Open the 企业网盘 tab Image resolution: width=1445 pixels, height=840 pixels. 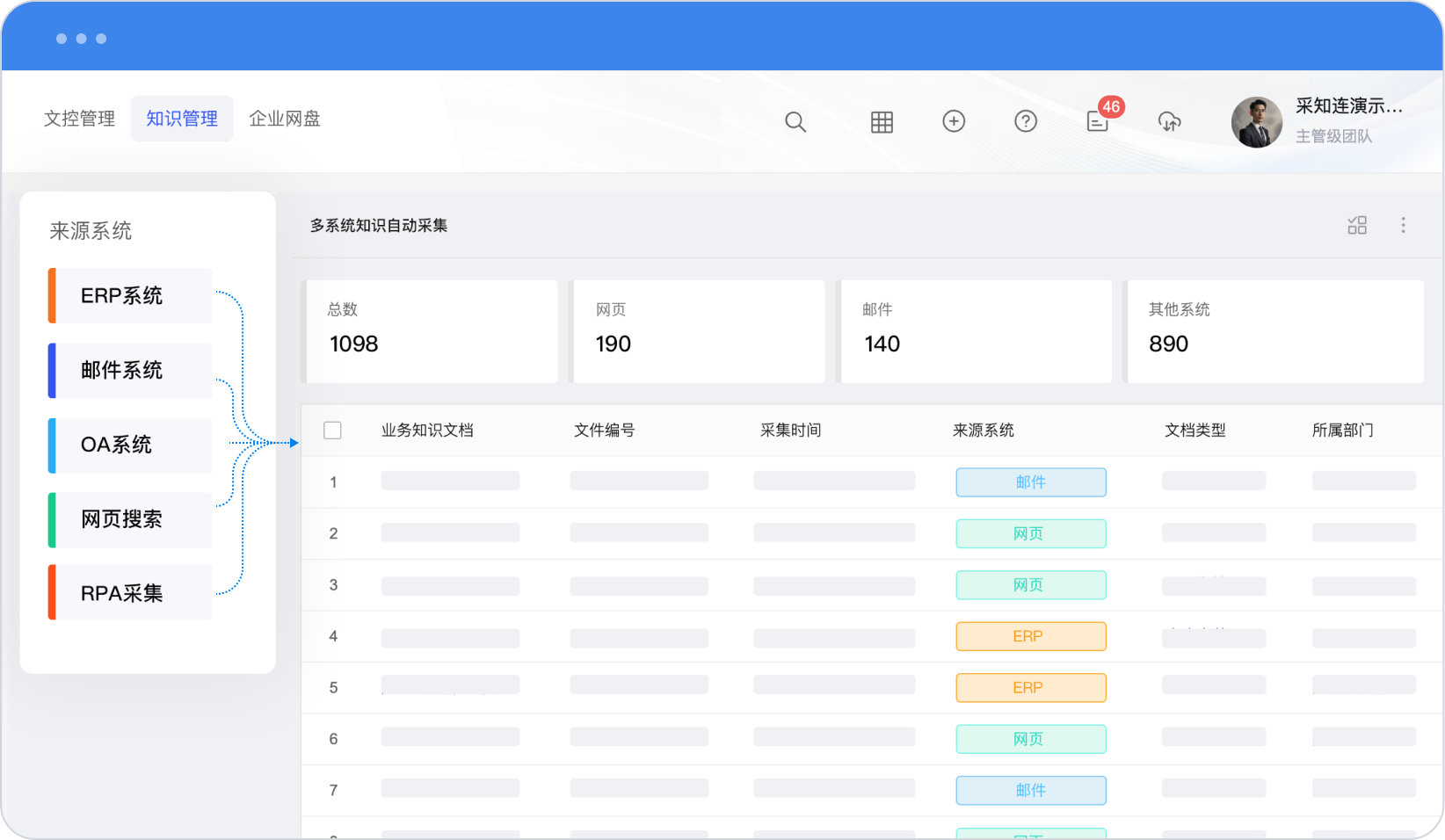point(285,119)
